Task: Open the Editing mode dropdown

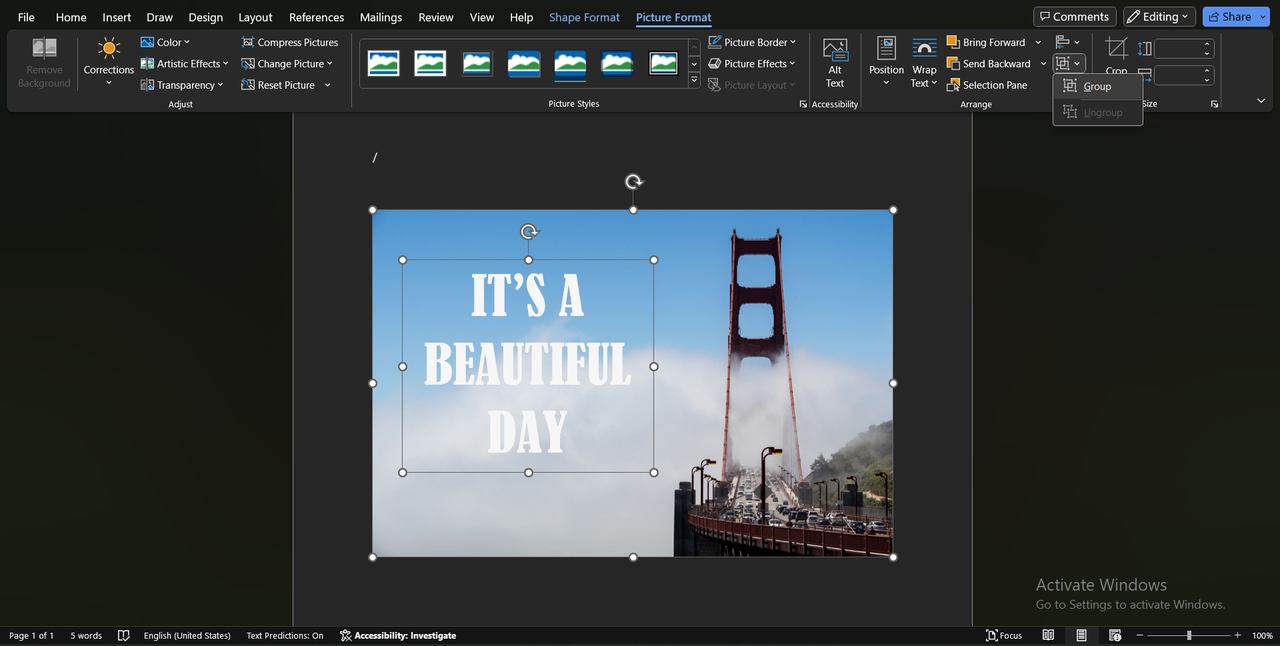Action: pos(1160,17)
